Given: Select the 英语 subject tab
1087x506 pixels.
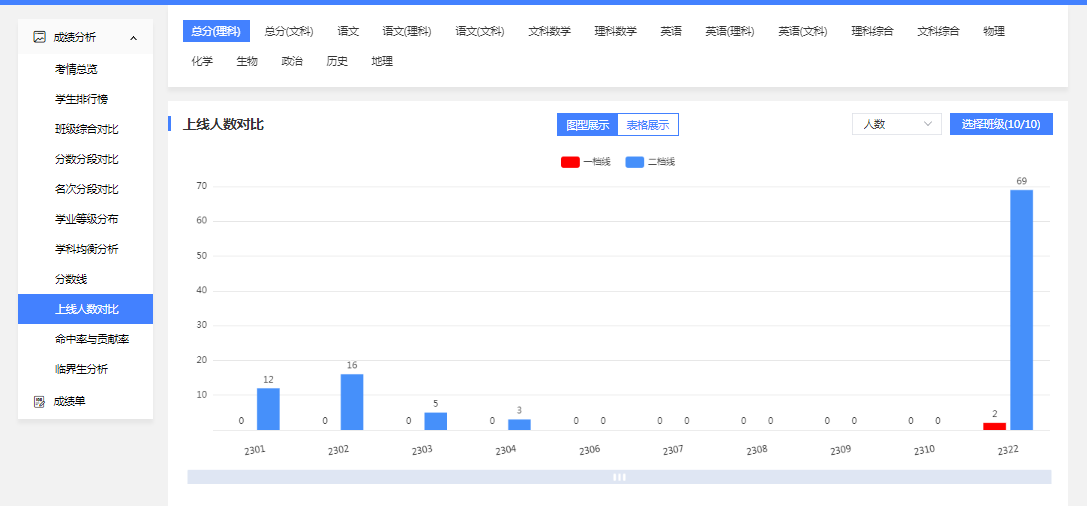Looking at the screenshot, I should (670, 31).
